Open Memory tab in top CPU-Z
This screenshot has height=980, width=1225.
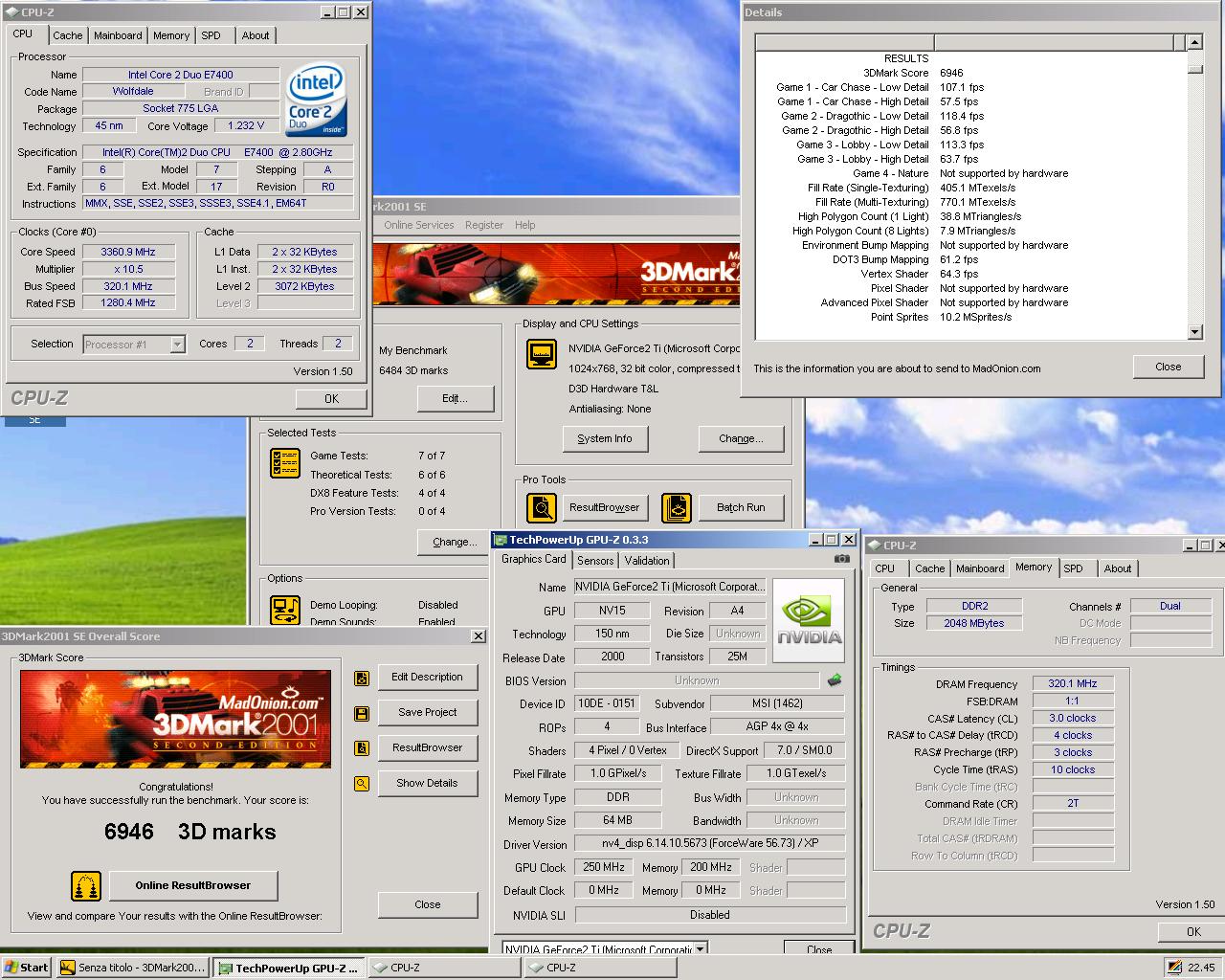pyautogui.click(x=171, y=35)
